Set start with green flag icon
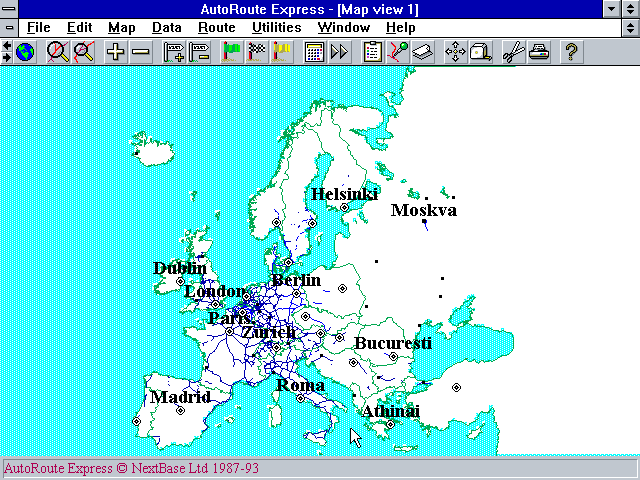The height and width of the screenshot is (480, 640). coord(231,52)
